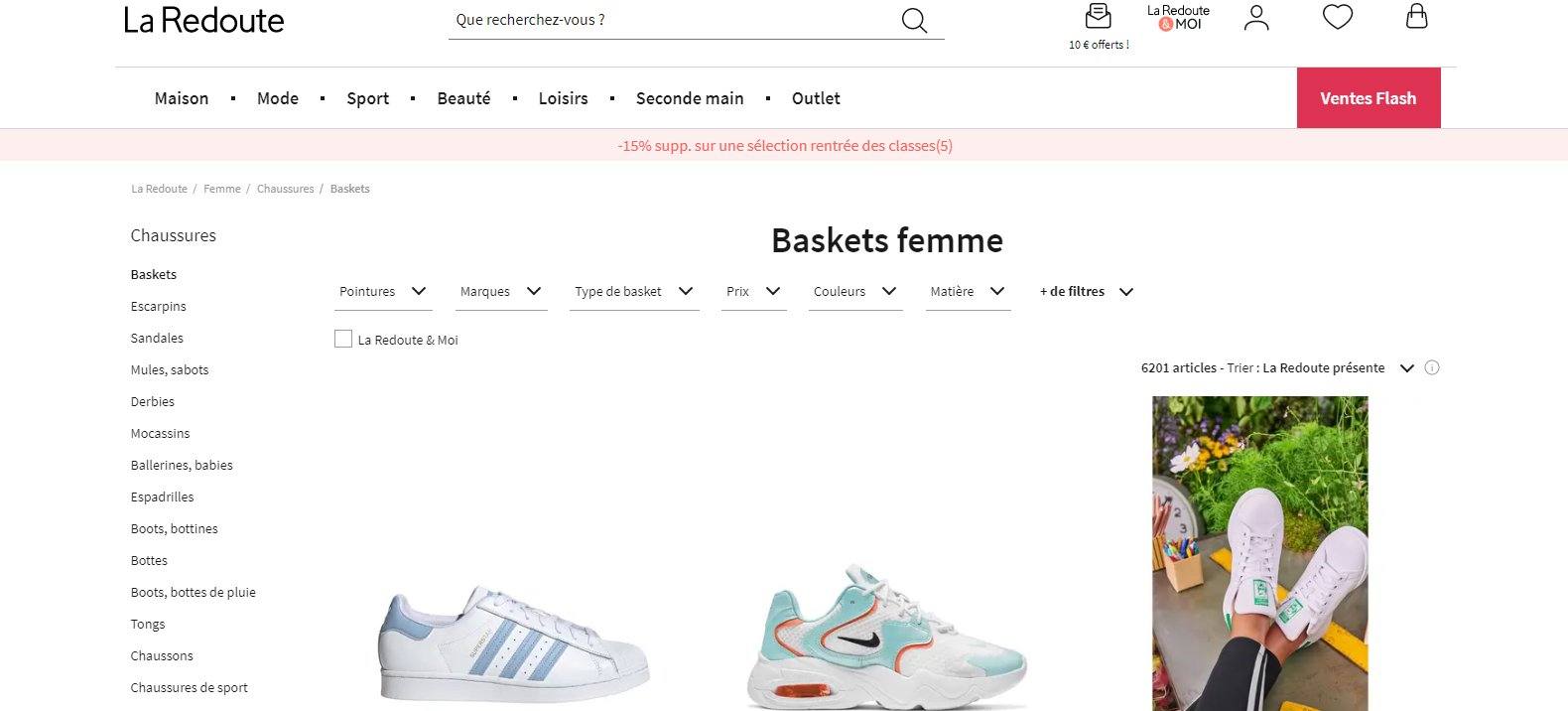
Task: Open the shopping bag icon
Action: [1416, 16]
